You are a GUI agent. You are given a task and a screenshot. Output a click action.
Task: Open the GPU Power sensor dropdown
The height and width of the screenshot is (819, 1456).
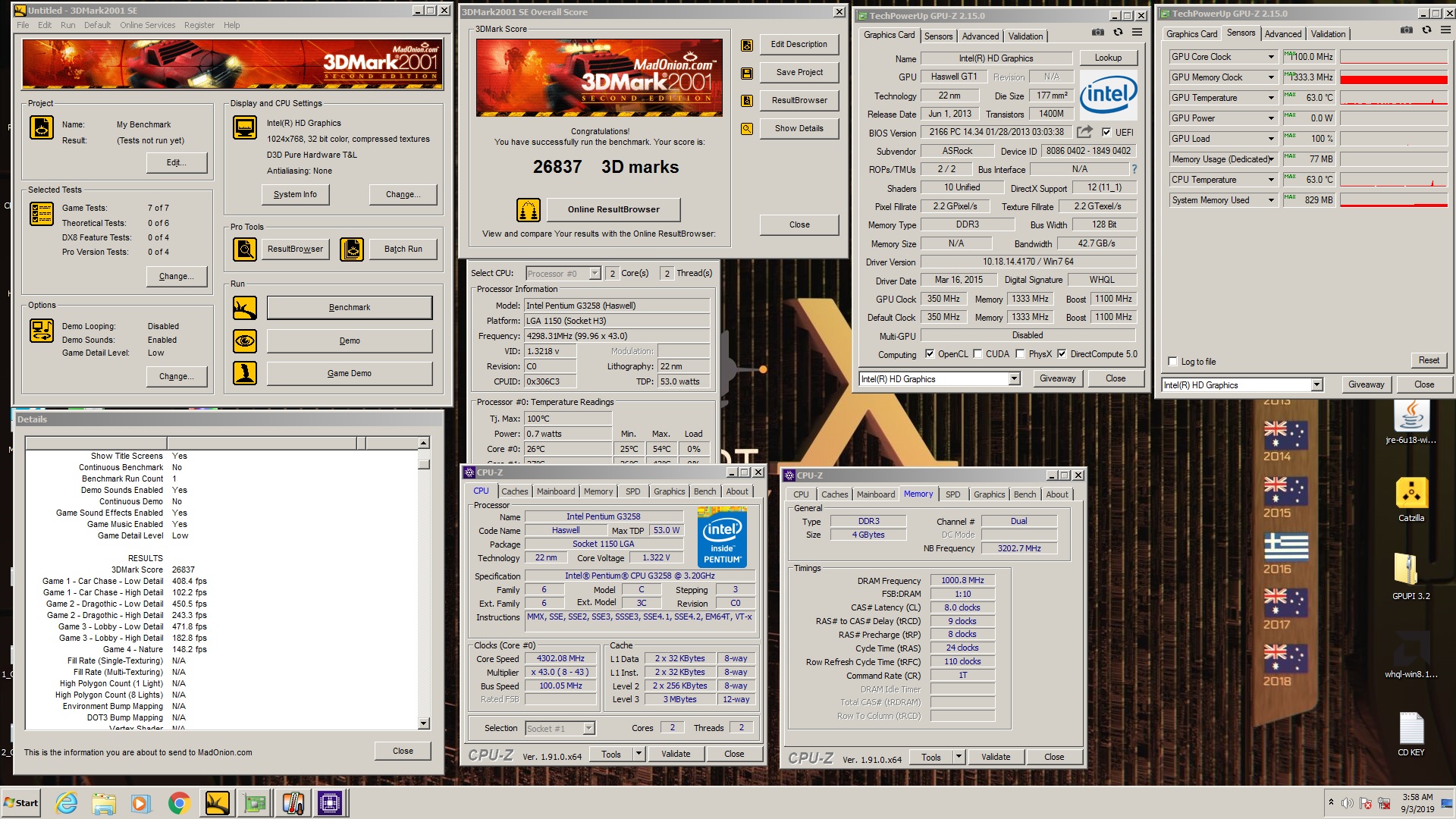[1271, 118]
